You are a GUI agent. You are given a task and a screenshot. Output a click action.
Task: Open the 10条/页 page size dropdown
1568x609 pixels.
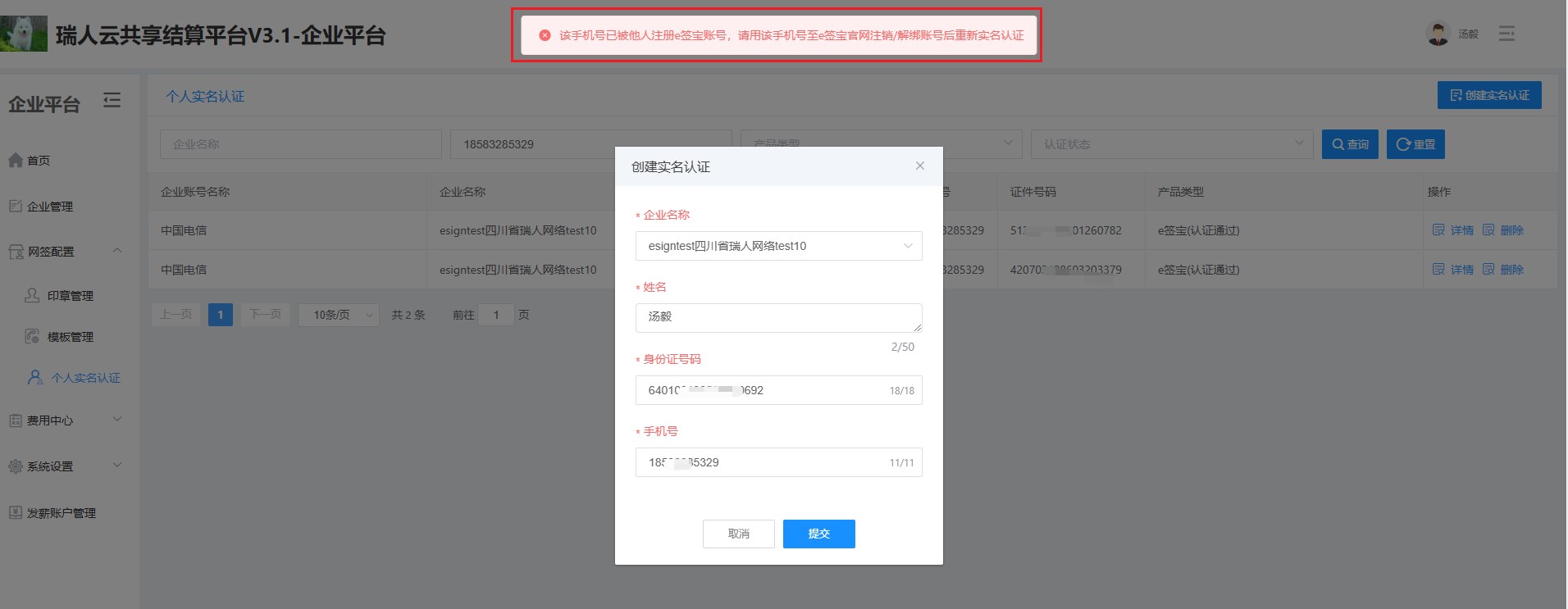(x=338, y=315)
